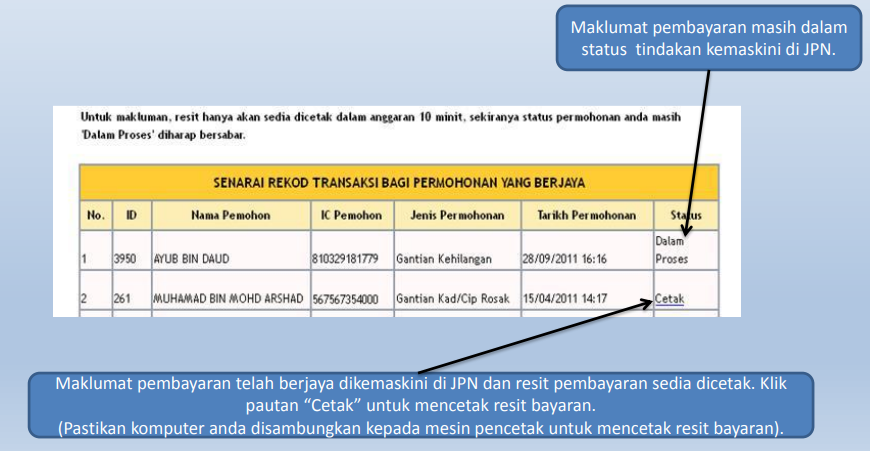Click the "Status" column header
This screenshot has width=870, height=451.
pyautogui.click(x=686, y=215)
